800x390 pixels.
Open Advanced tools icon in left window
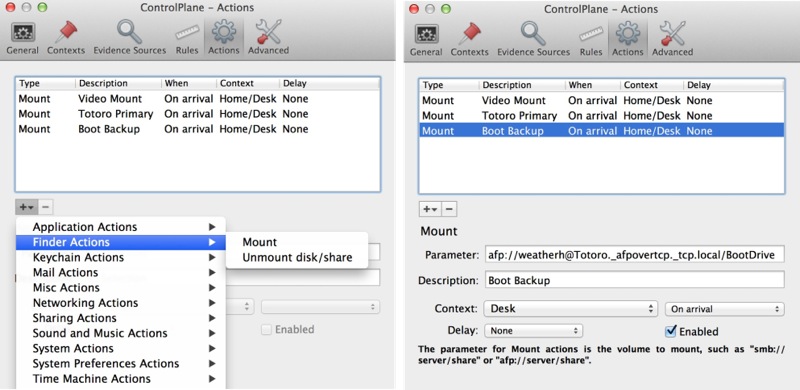(x=268, y=38)
